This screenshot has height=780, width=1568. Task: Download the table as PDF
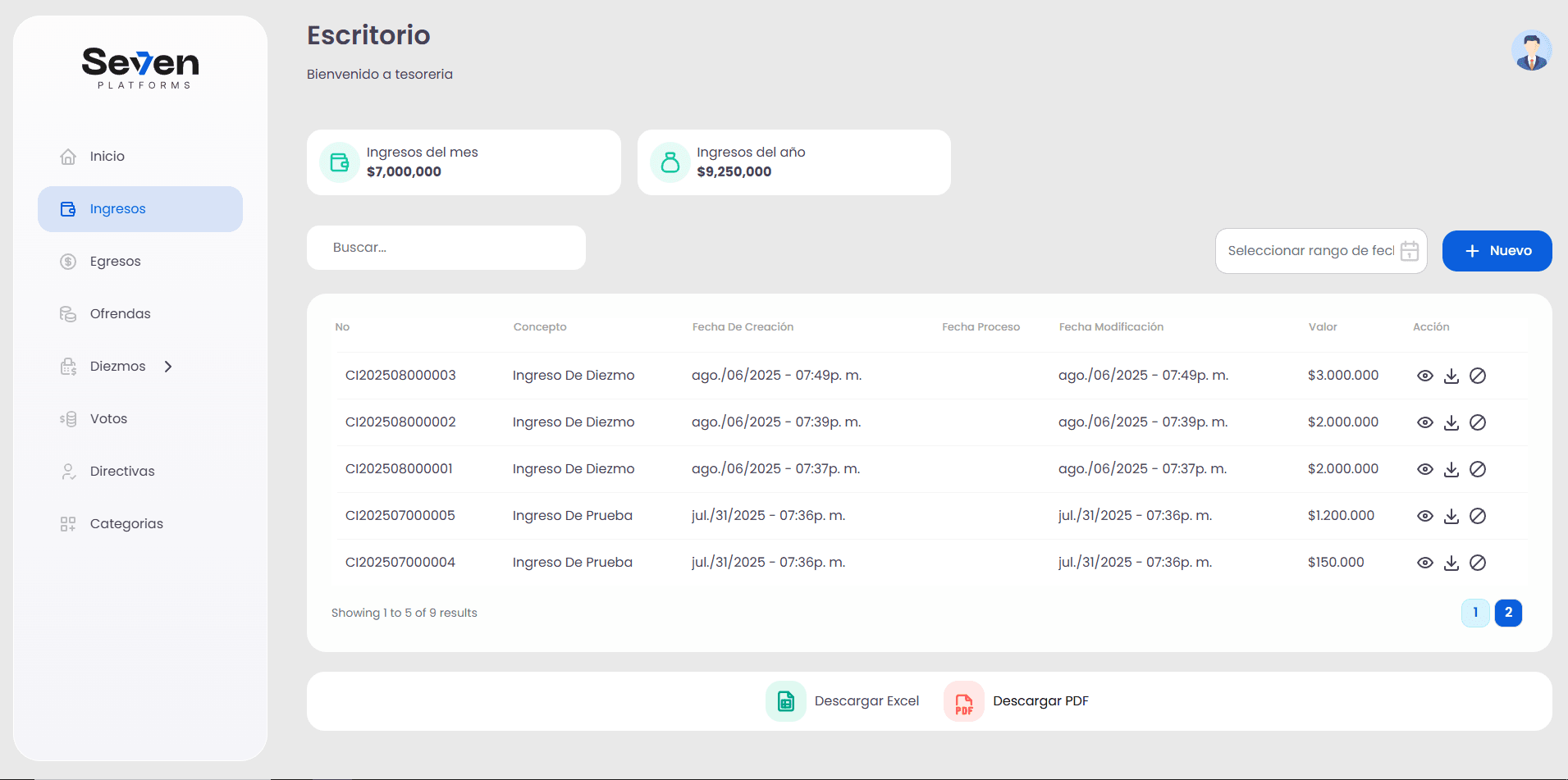tap(1017, 701)
